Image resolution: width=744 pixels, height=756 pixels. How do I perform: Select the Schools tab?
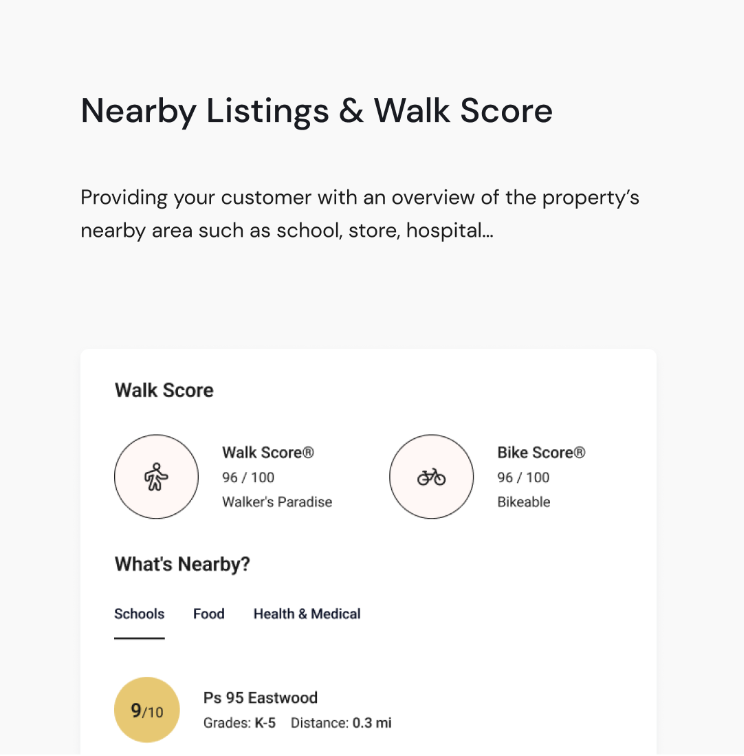click(139, 614)
